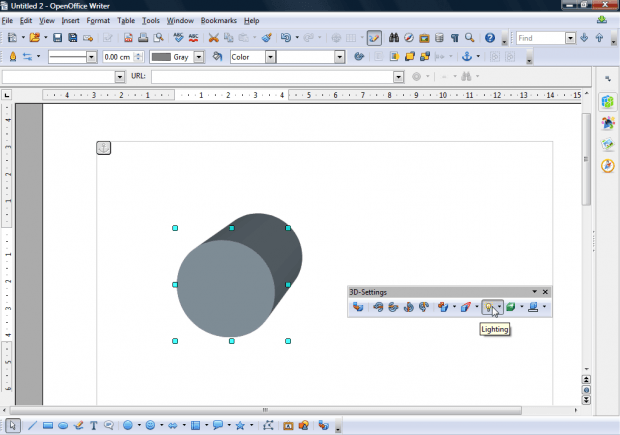Click the Lighting button in 3D-Settings
The width and height of the screenshot is (620, 435).
[489, 307]
